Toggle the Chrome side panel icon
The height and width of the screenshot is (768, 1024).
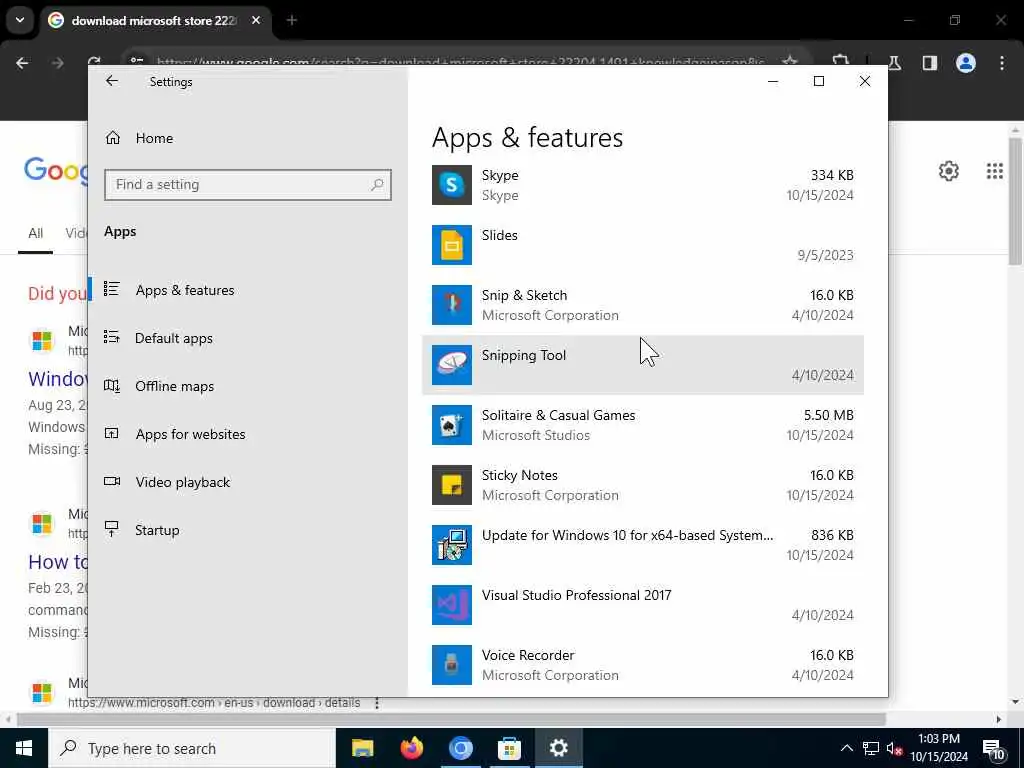(930, 63)
